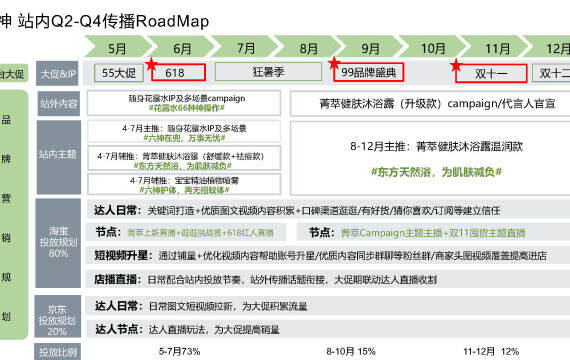Click the 618 red-outlined box
This screenshot has width=570, height=360.
pyautogui.click(x=178, y=72)
